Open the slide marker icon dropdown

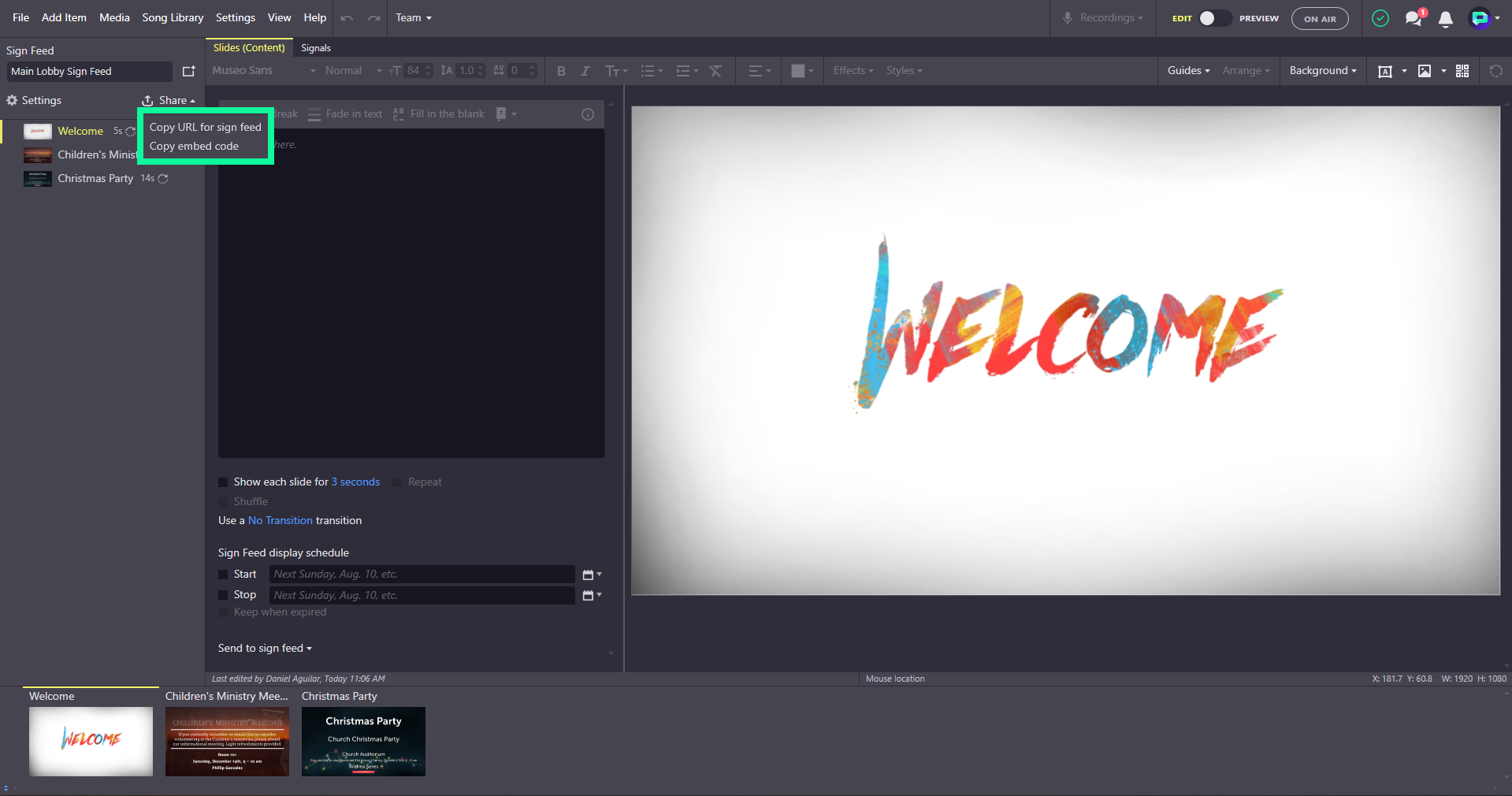[x=506, y=114]
